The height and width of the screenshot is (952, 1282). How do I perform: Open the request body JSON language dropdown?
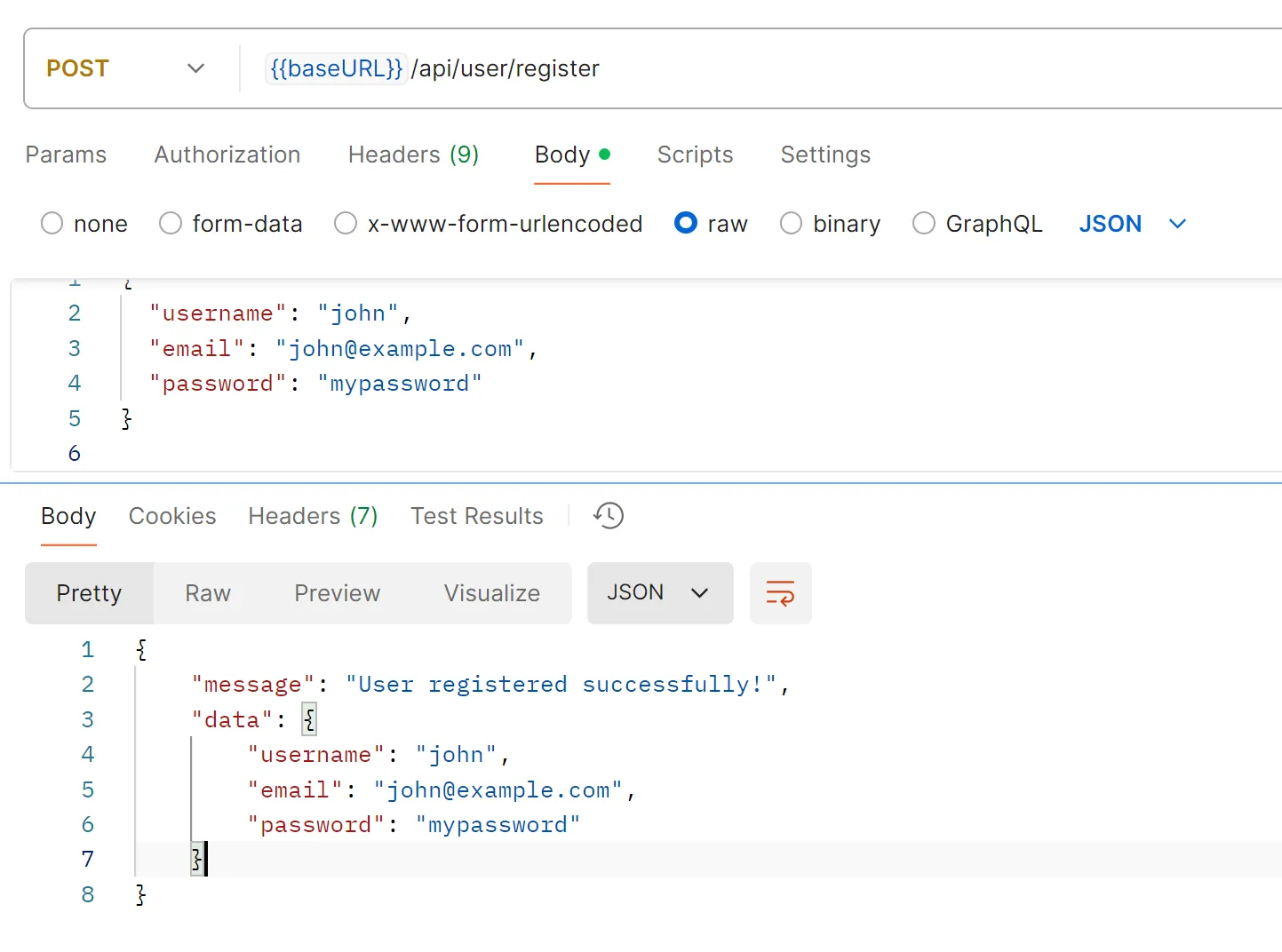(x=1132, y=223)
